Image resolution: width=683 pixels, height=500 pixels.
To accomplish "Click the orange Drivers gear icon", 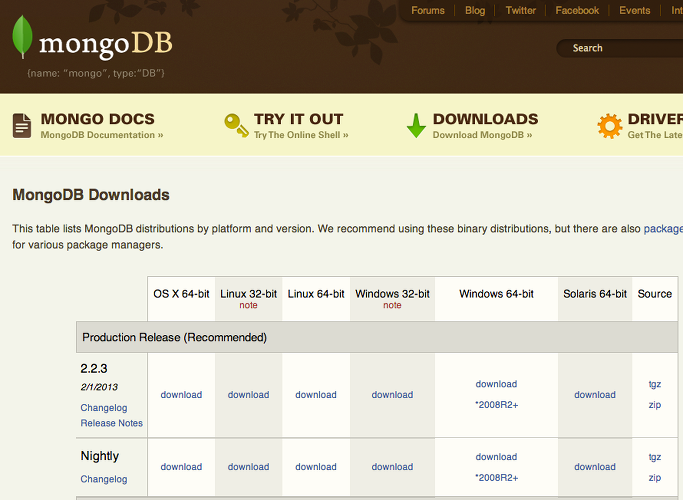I will click(x=610, y=126).
